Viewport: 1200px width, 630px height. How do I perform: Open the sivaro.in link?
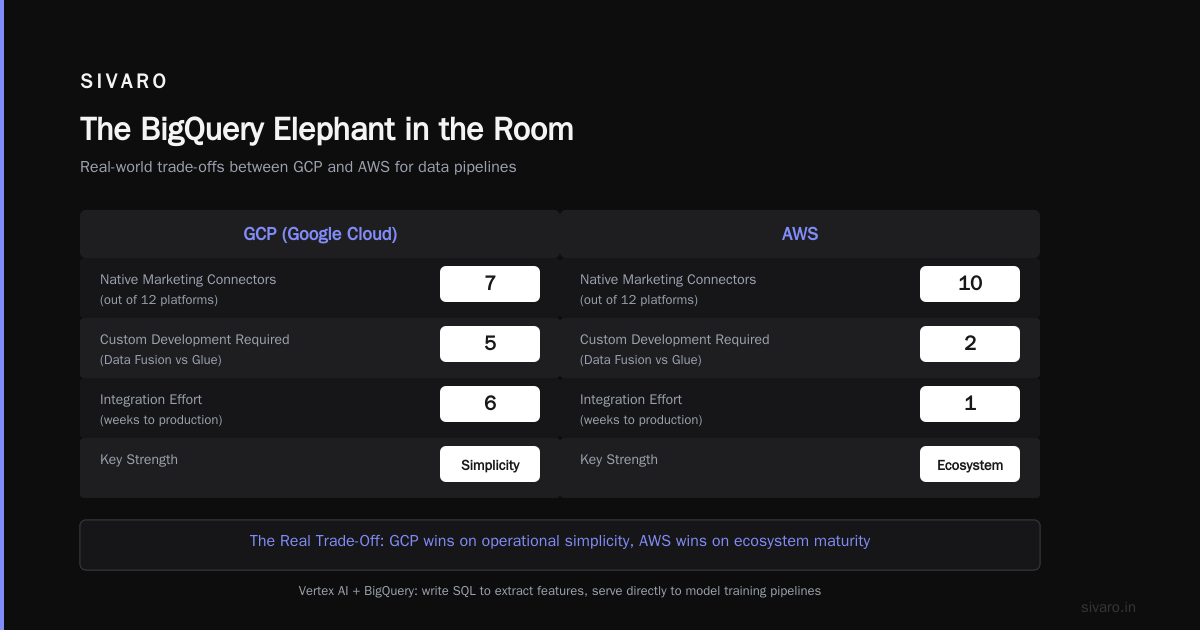pyautogui.click(x=1109, y=607)
